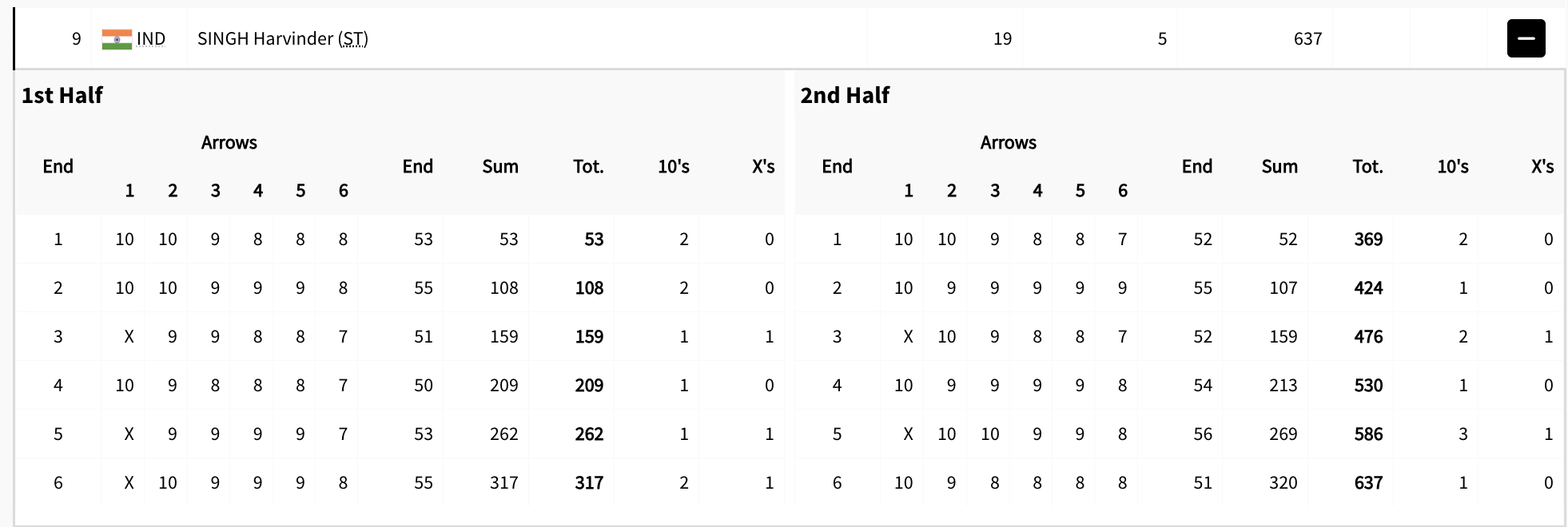
Task: Collapse the Harvinder Singh score details
Action: tap(1526, 38)
